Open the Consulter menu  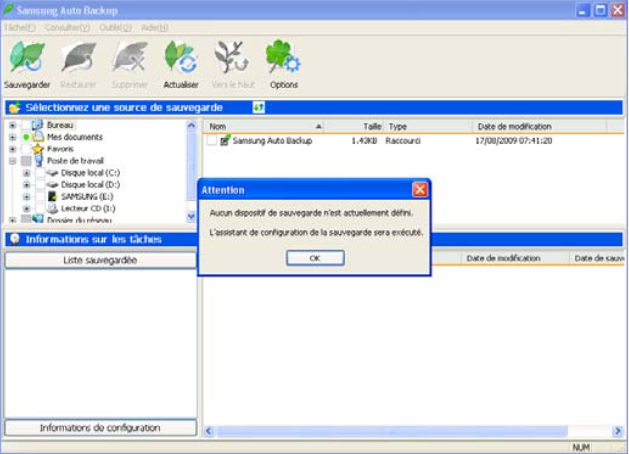click(67, 28)
